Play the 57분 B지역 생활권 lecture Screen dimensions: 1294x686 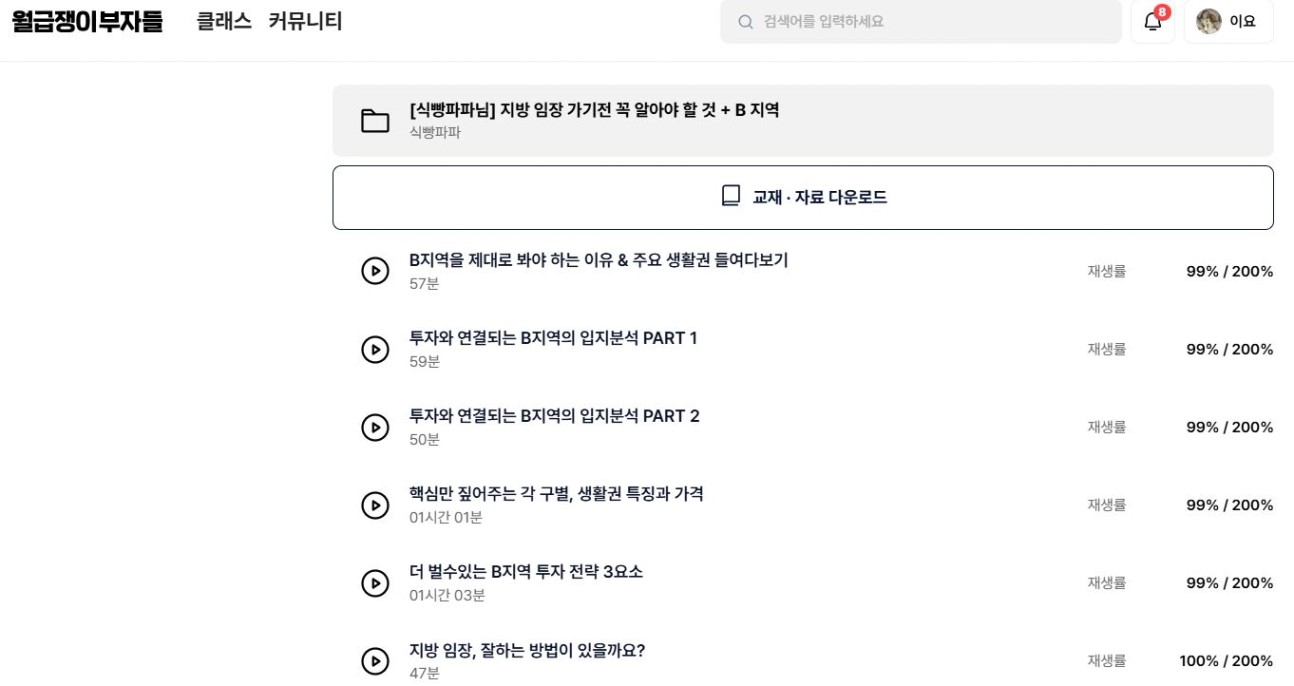click(375, 270)
